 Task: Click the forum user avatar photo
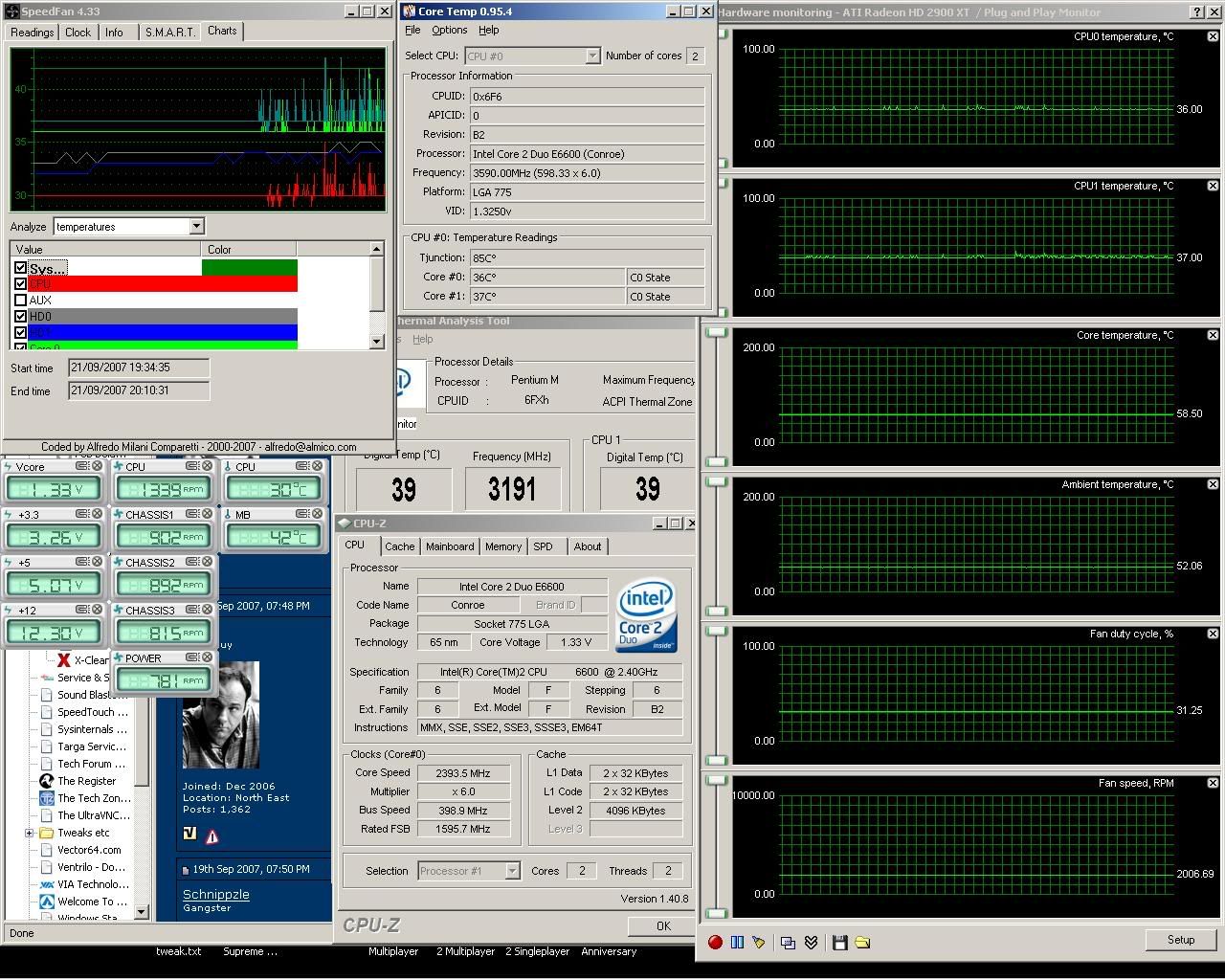coord(220,715)
